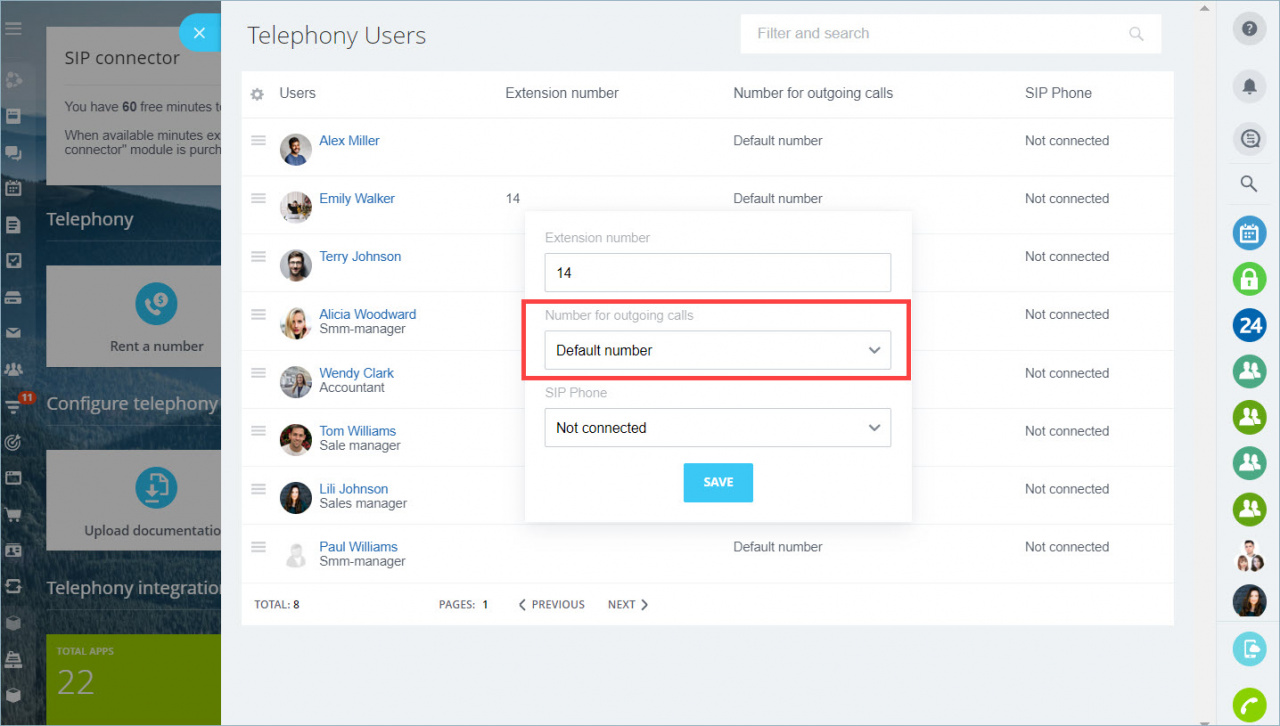The width and height of the screenshot is (1280, 726).
Task: Click the SAVE button
Action: click(718, 482)
